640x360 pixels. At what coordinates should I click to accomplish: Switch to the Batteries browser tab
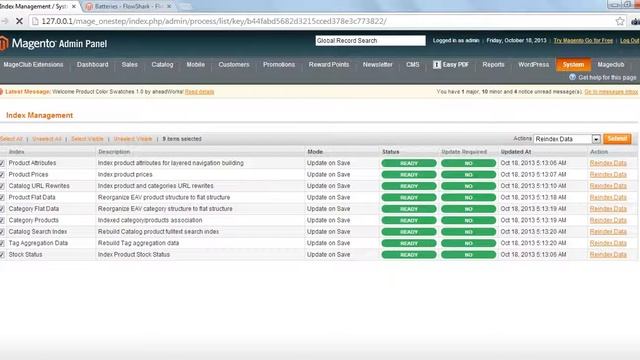coord(128,7)
